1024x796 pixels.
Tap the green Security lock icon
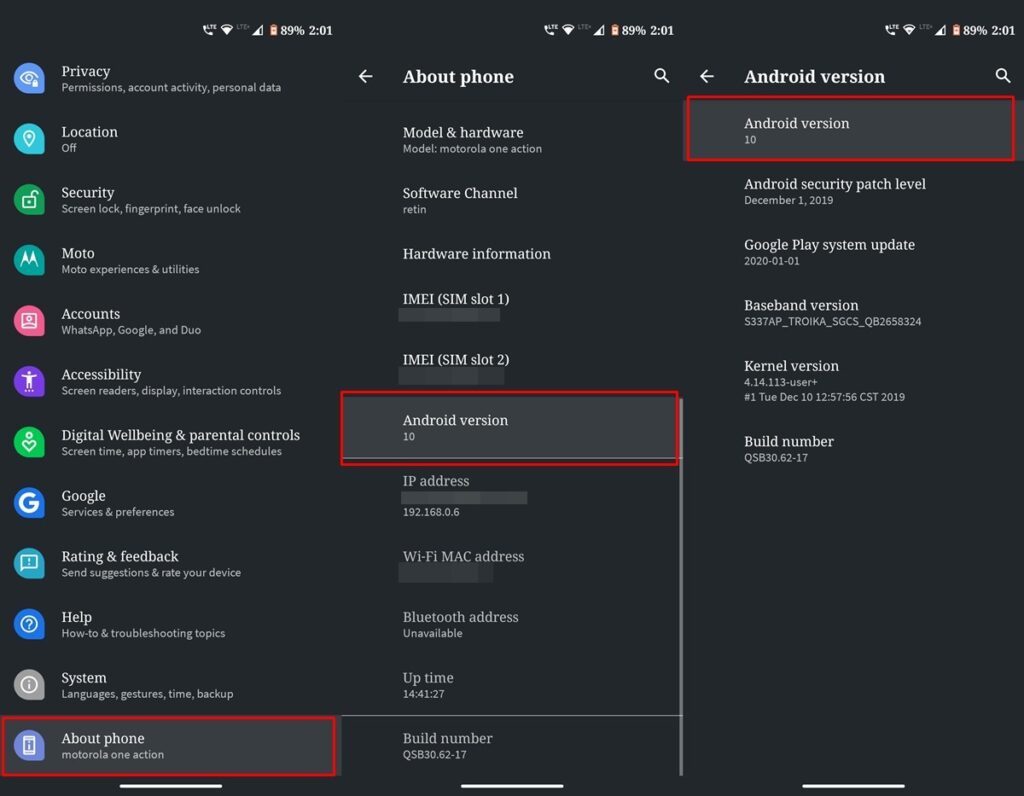click(29, 200)
